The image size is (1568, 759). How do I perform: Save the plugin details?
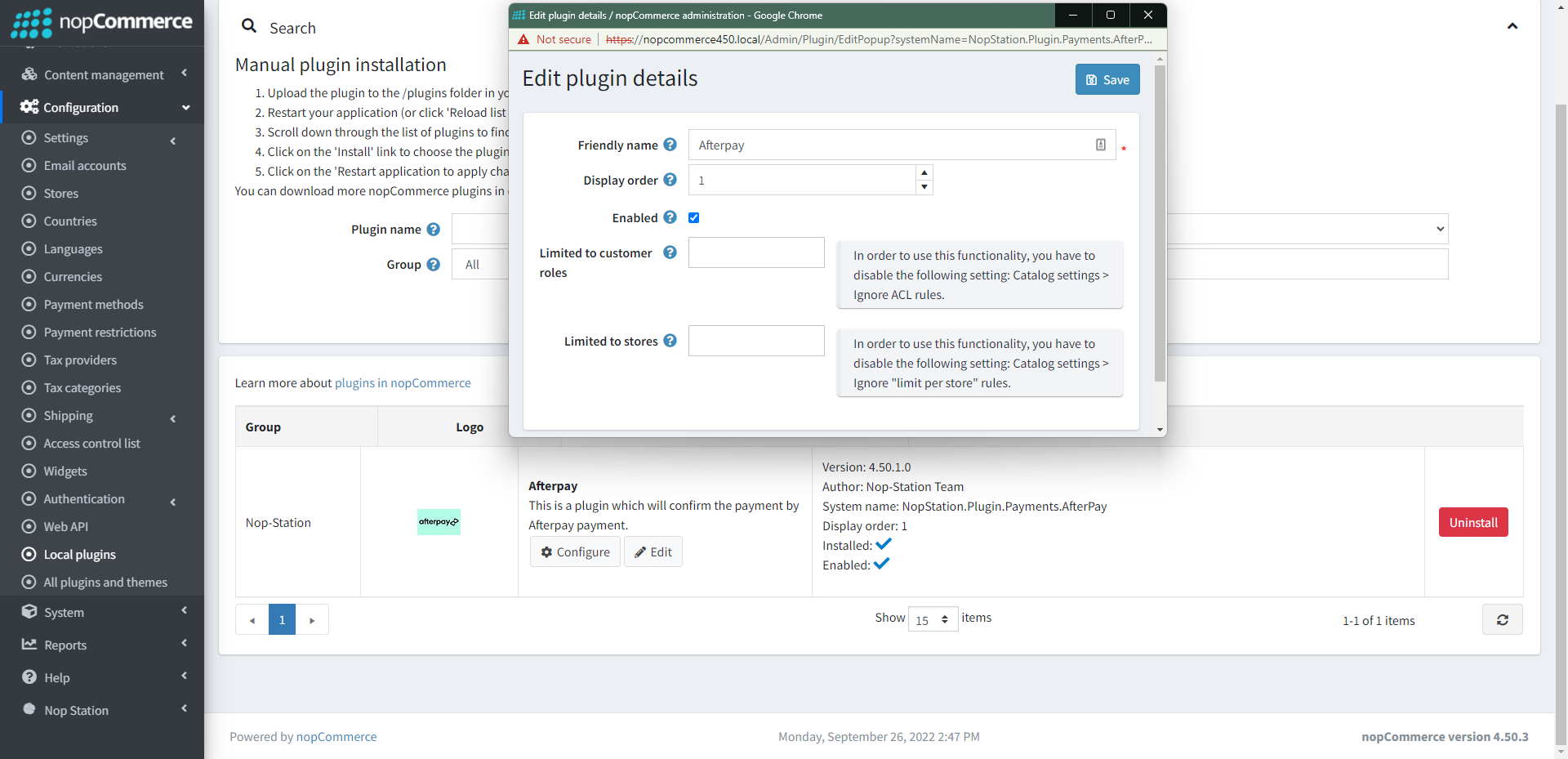tap(1107, 79)
